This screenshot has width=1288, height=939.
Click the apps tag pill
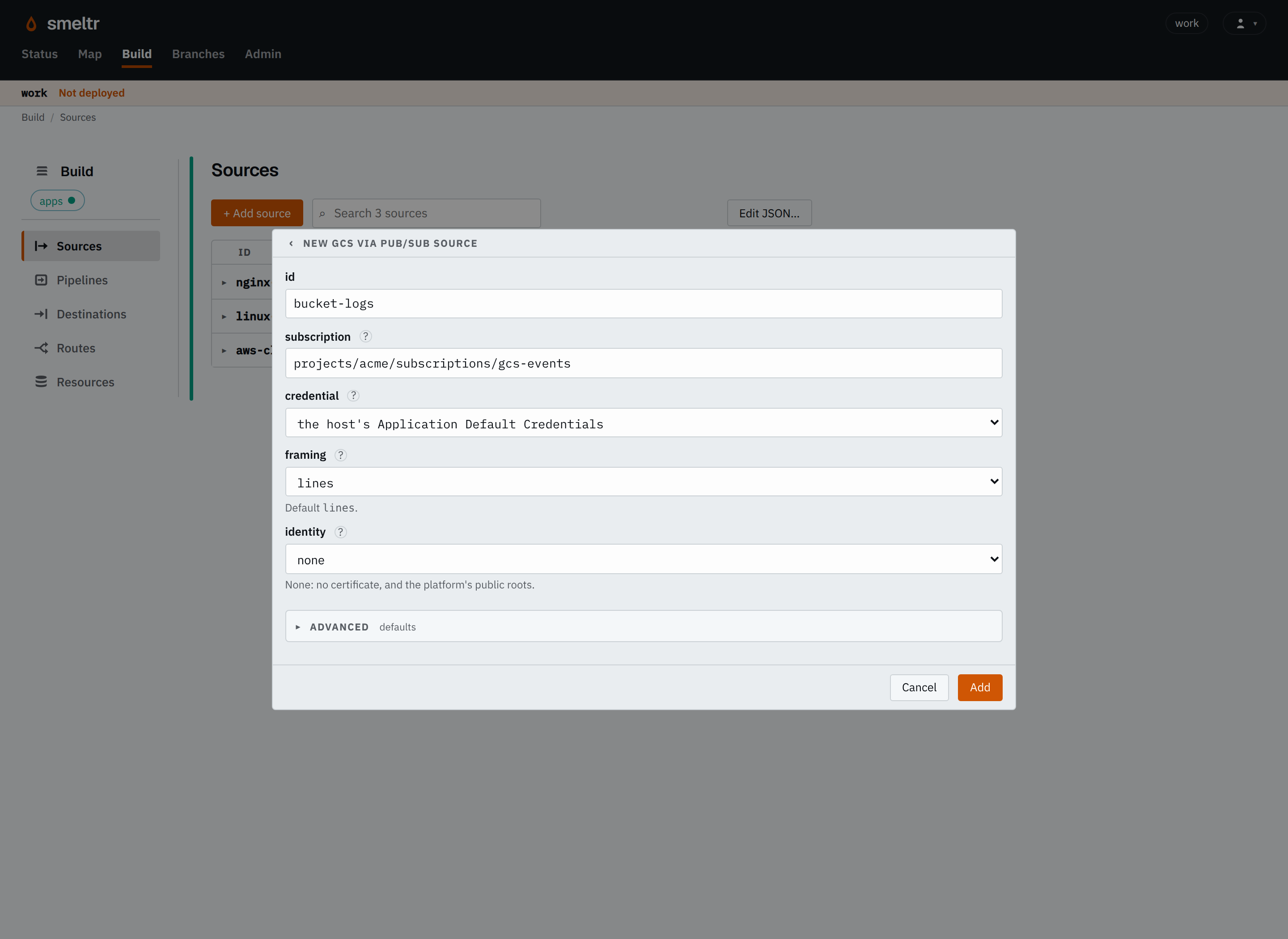[x=57, y=201]
